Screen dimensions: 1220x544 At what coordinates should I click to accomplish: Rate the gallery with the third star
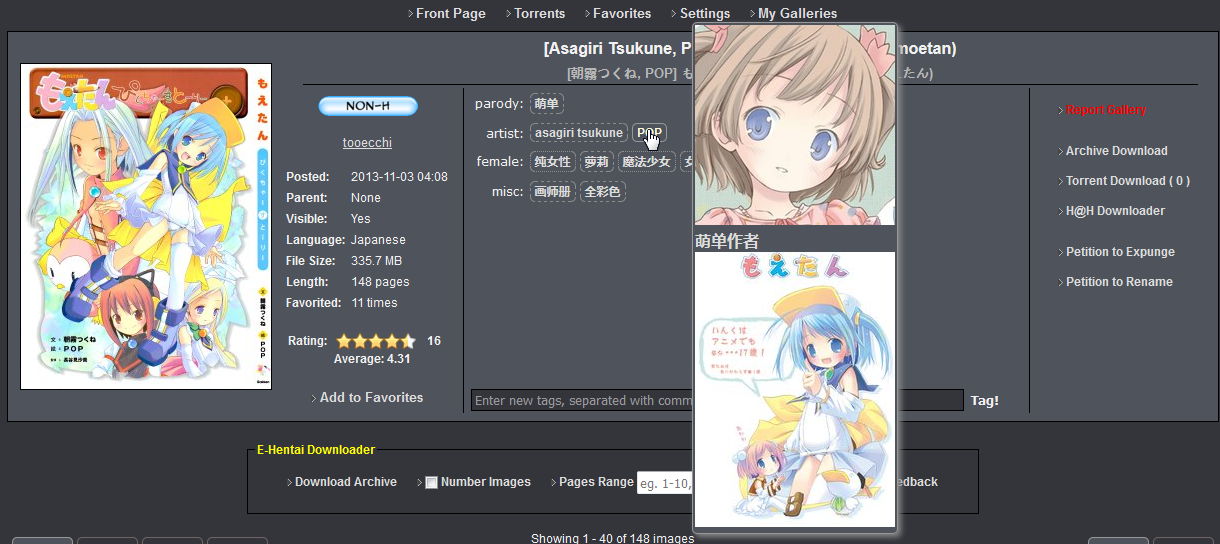click(x=376, y=341)
